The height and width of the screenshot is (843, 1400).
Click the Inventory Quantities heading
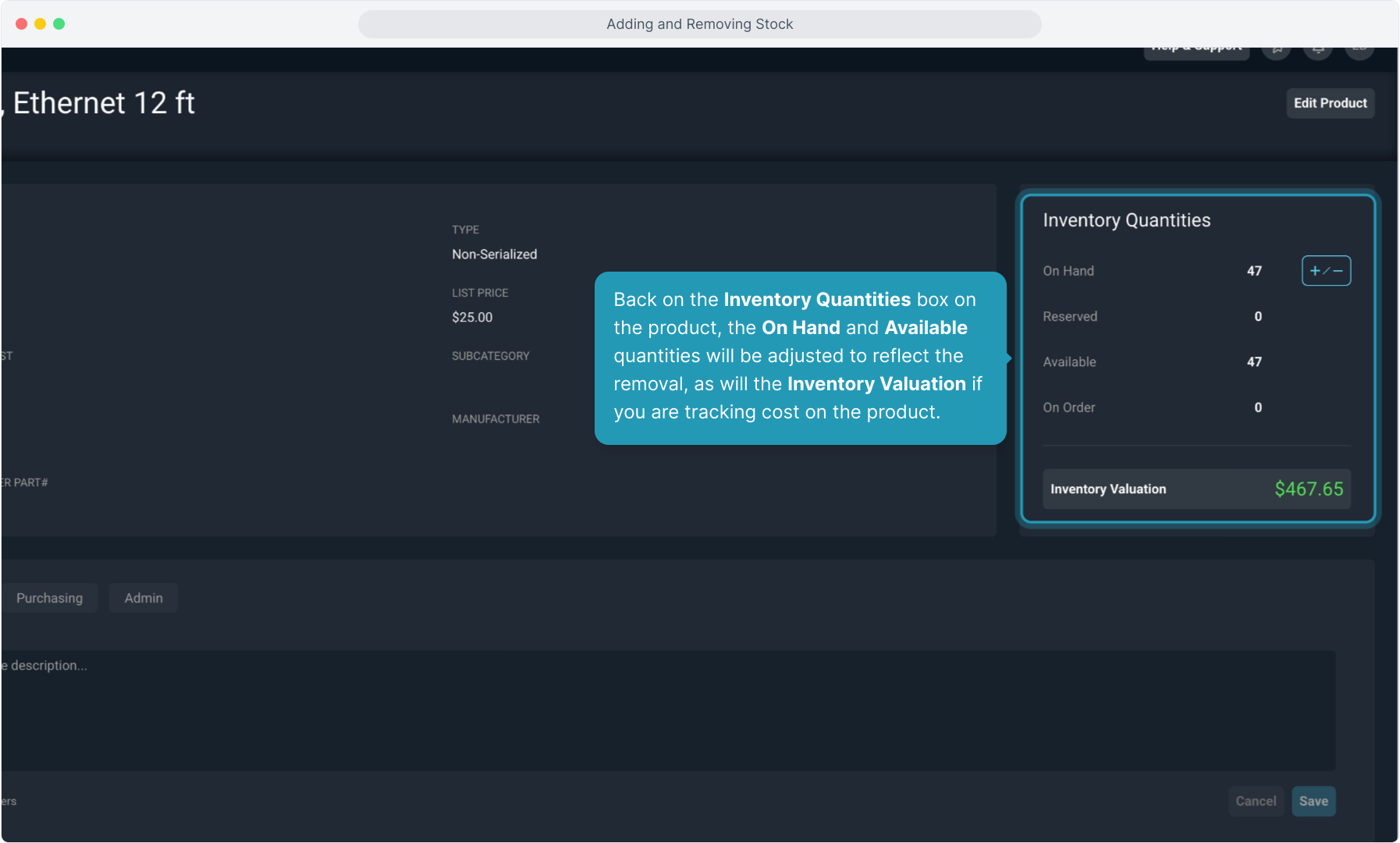tap(1126, 221)
